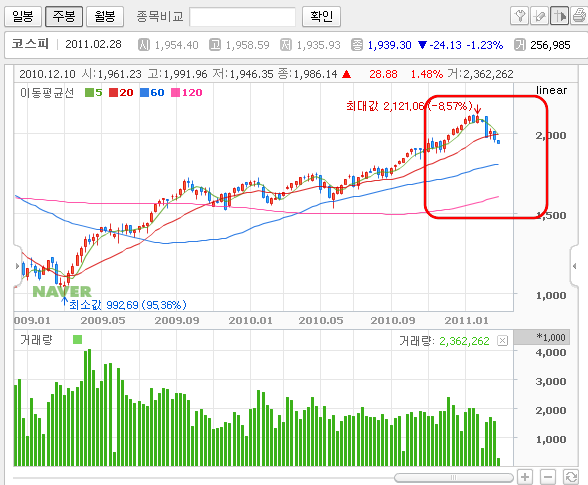Click the green 거래량 volume color swatch

click(77, 340)
